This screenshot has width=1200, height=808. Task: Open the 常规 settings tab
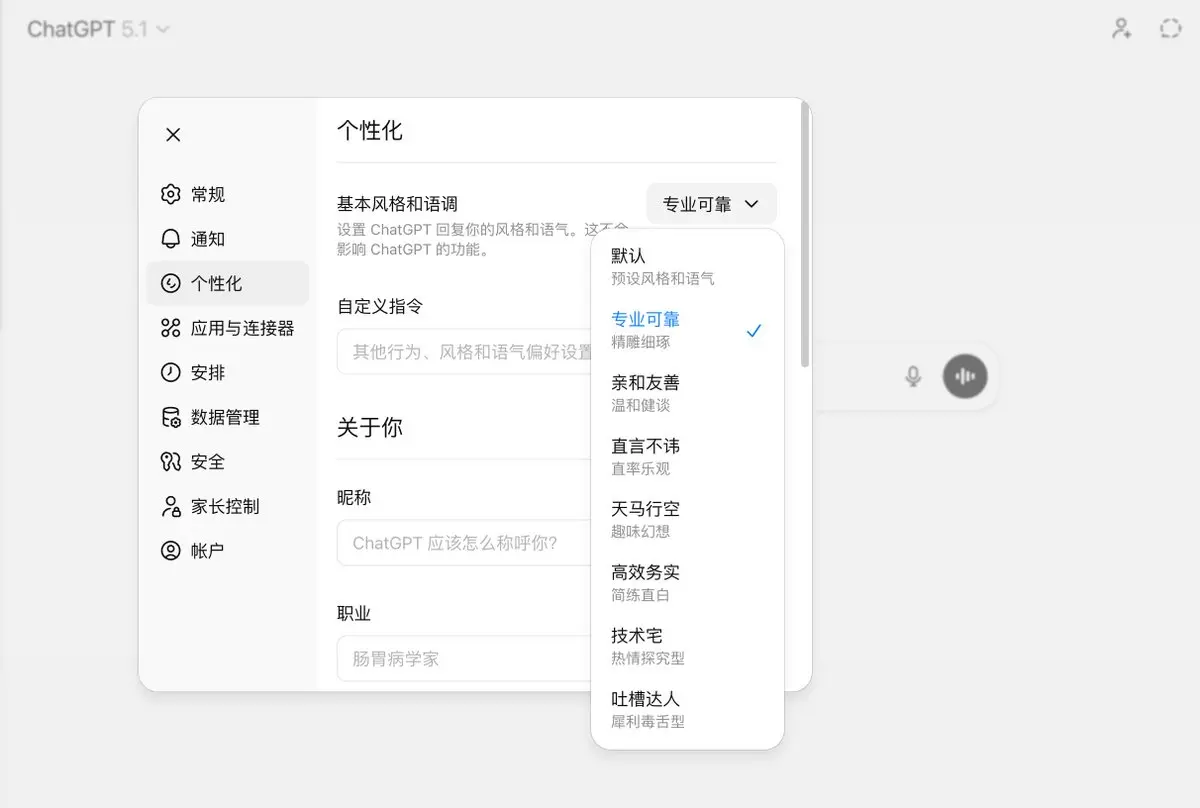(228, 194)
